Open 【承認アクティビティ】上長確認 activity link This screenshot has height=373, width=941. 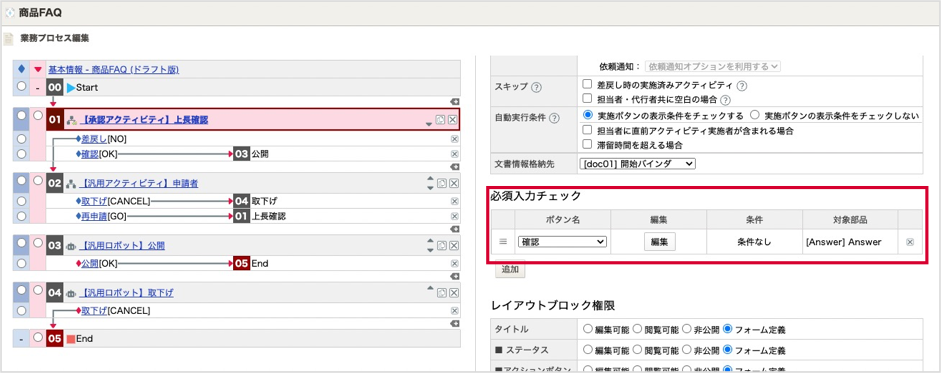coord(144,120)
